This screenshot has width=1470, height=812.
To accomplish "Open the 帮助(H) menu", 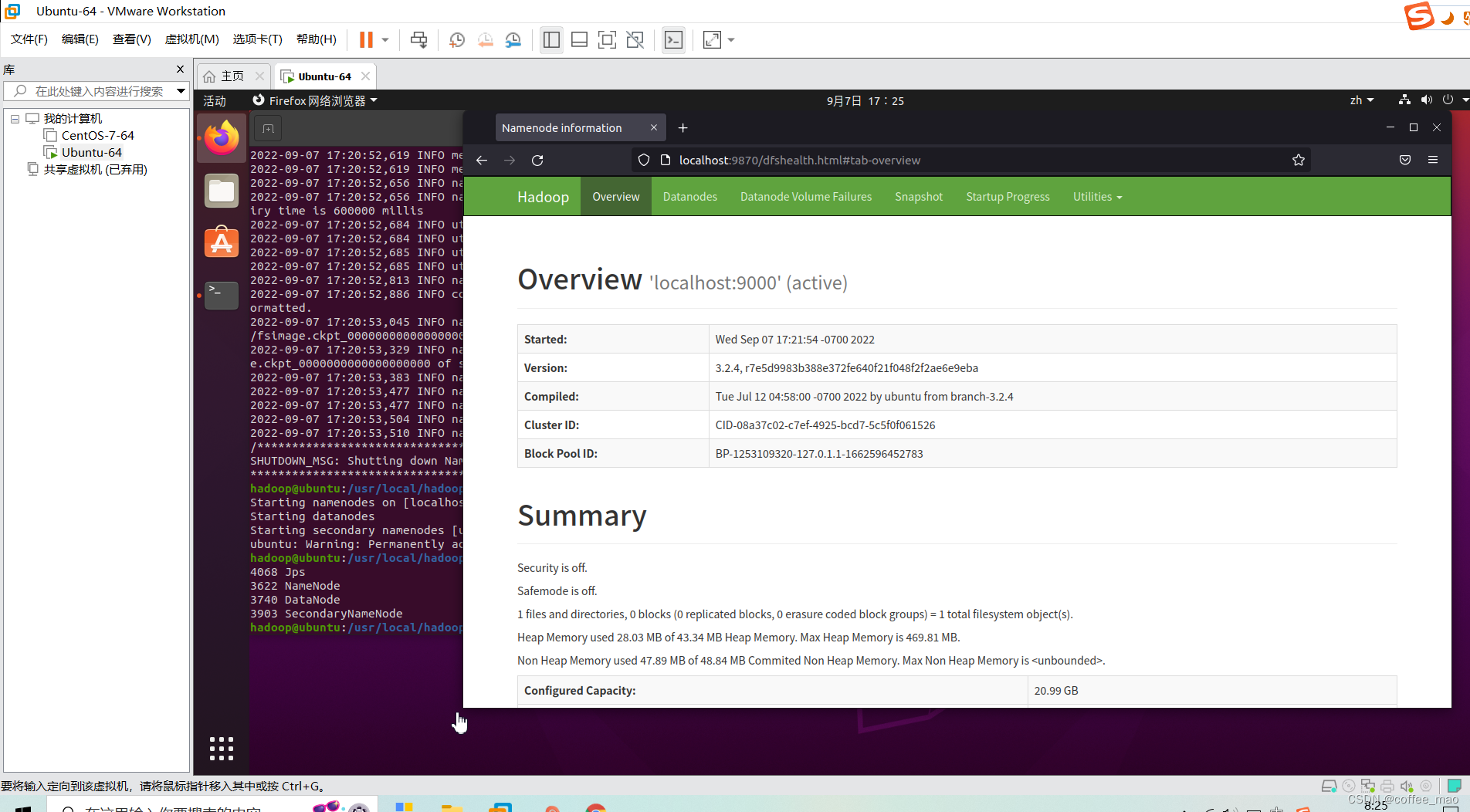I will point(317,39).
